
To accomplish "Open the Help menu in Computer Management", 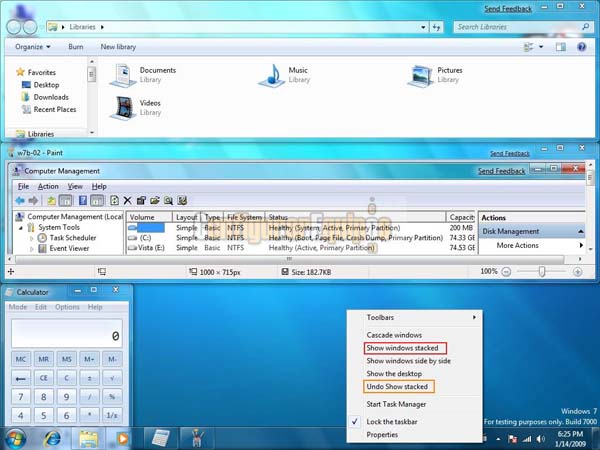I will point(99,186).
